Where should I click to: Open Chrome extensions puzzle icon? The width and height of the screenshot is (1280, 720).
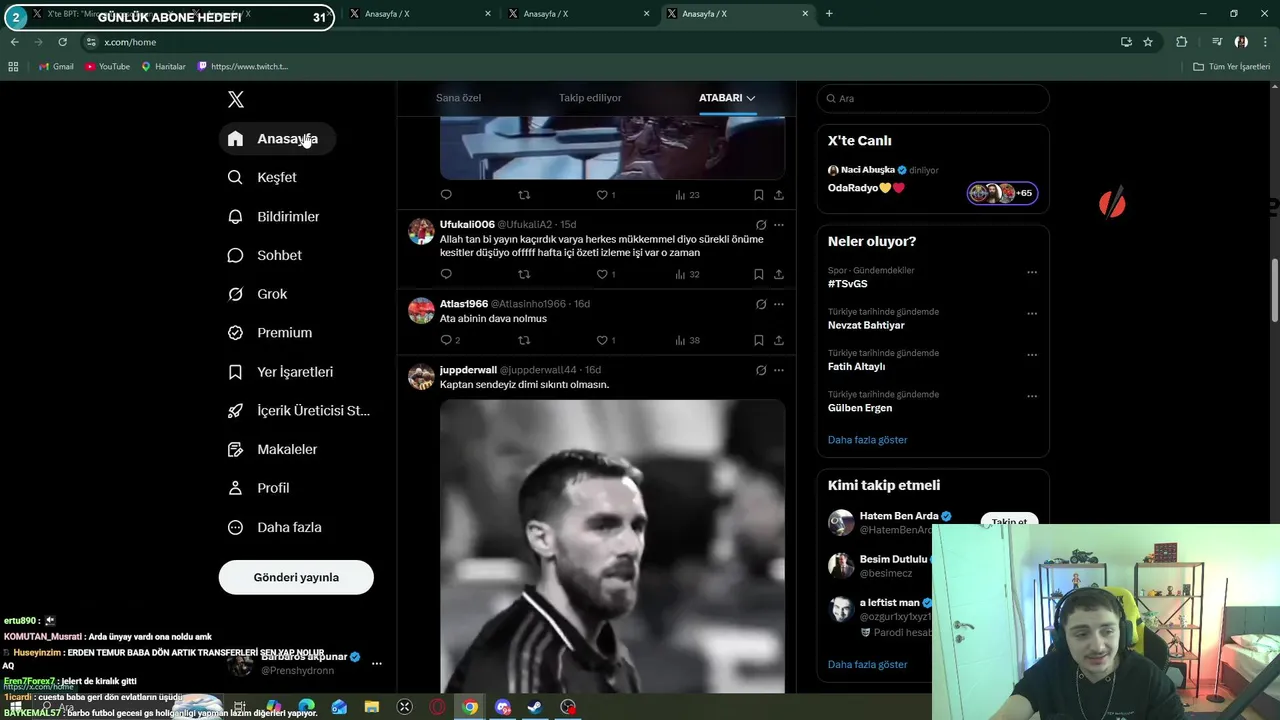point(1182,42)
